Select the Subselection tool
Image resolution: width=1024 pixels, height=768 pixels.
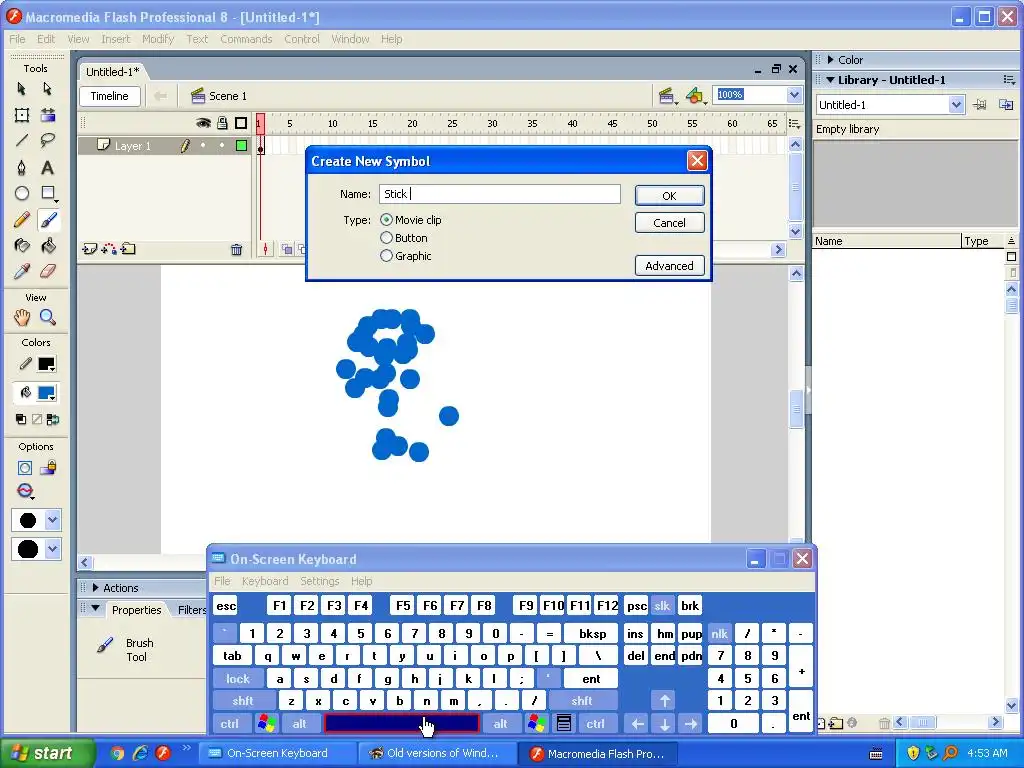[47, 89]
